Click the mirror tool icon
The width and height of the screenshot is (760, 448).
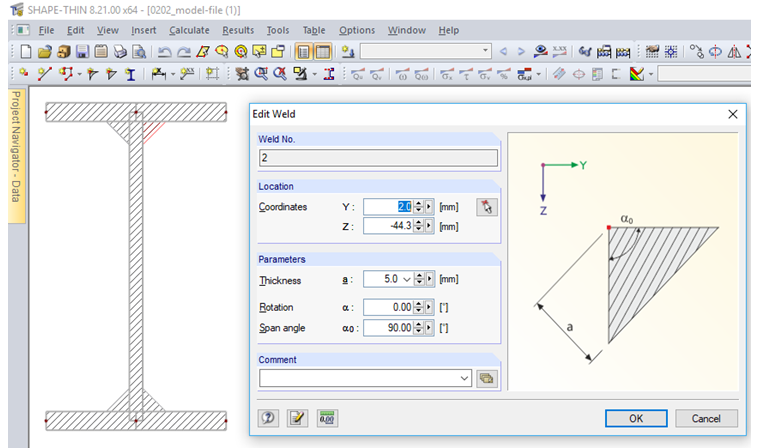[x=734, y=51]
